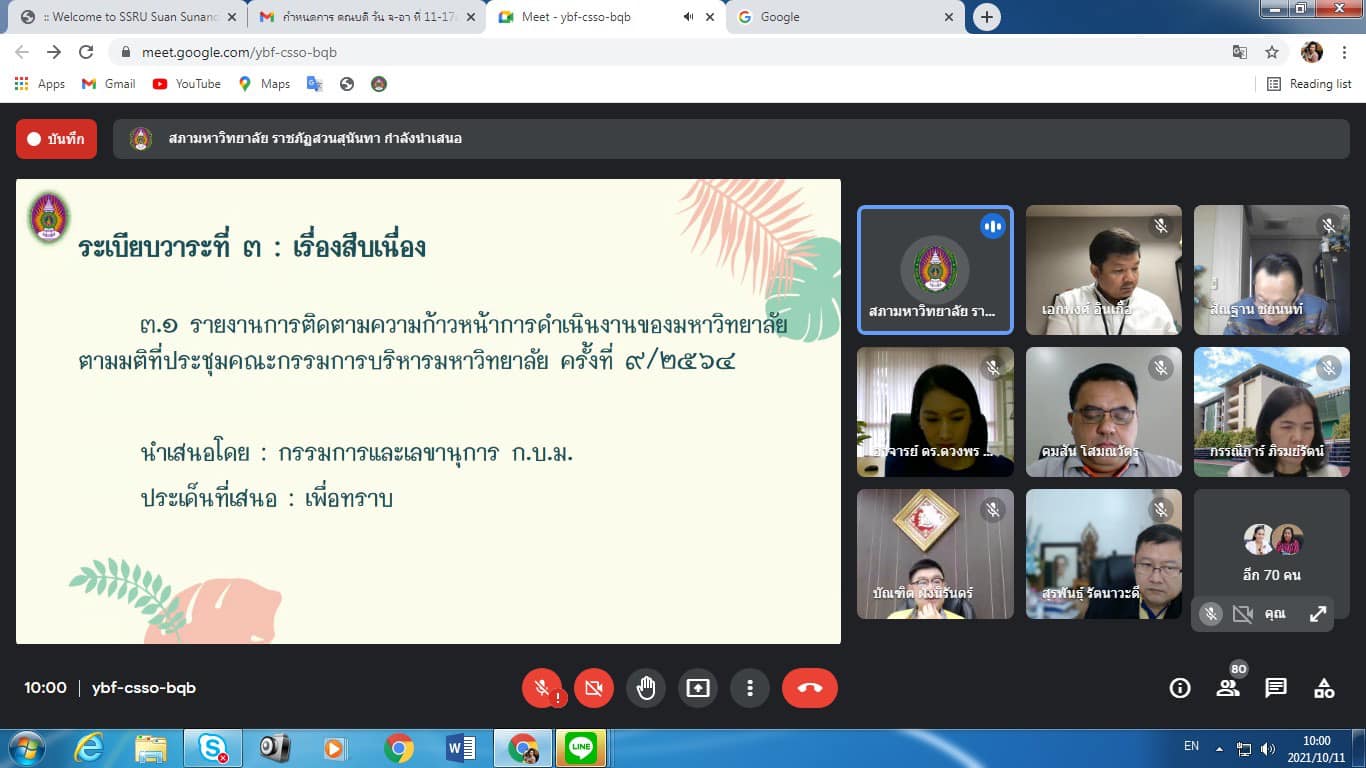Show hidden system tray icons arrow
Image resolution: width=1366 pixels, height=768 pixels.
click(1219, 748)
